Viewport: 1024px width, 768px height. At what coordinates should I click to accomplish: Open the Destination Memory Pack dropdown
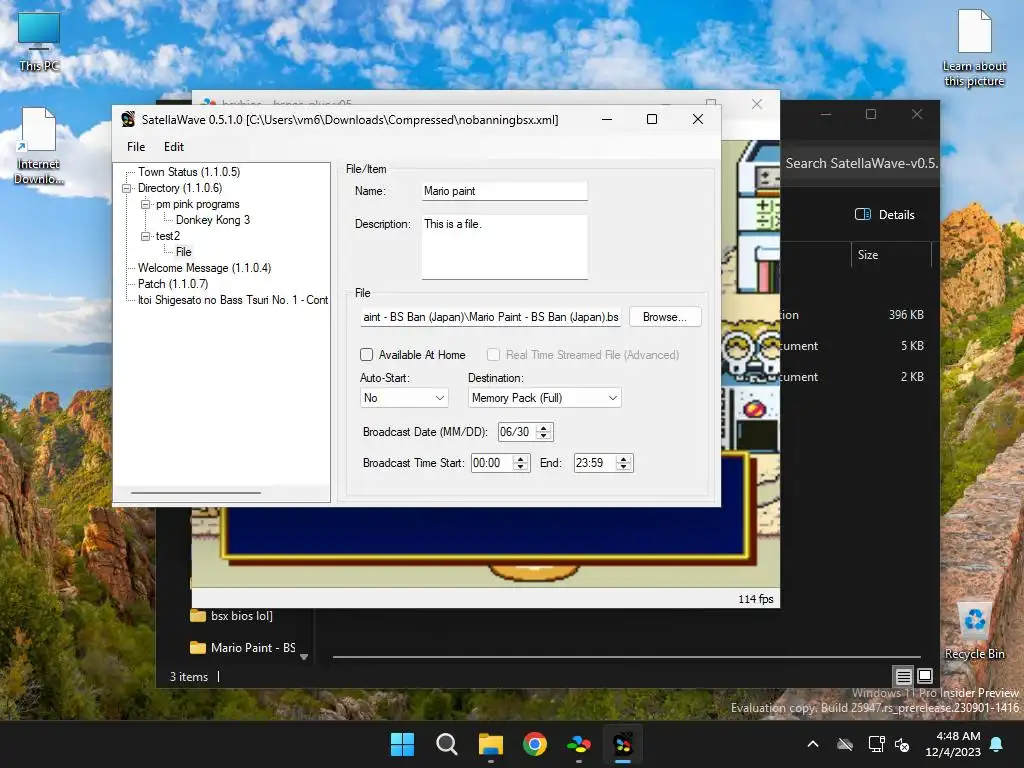(545, 398)
